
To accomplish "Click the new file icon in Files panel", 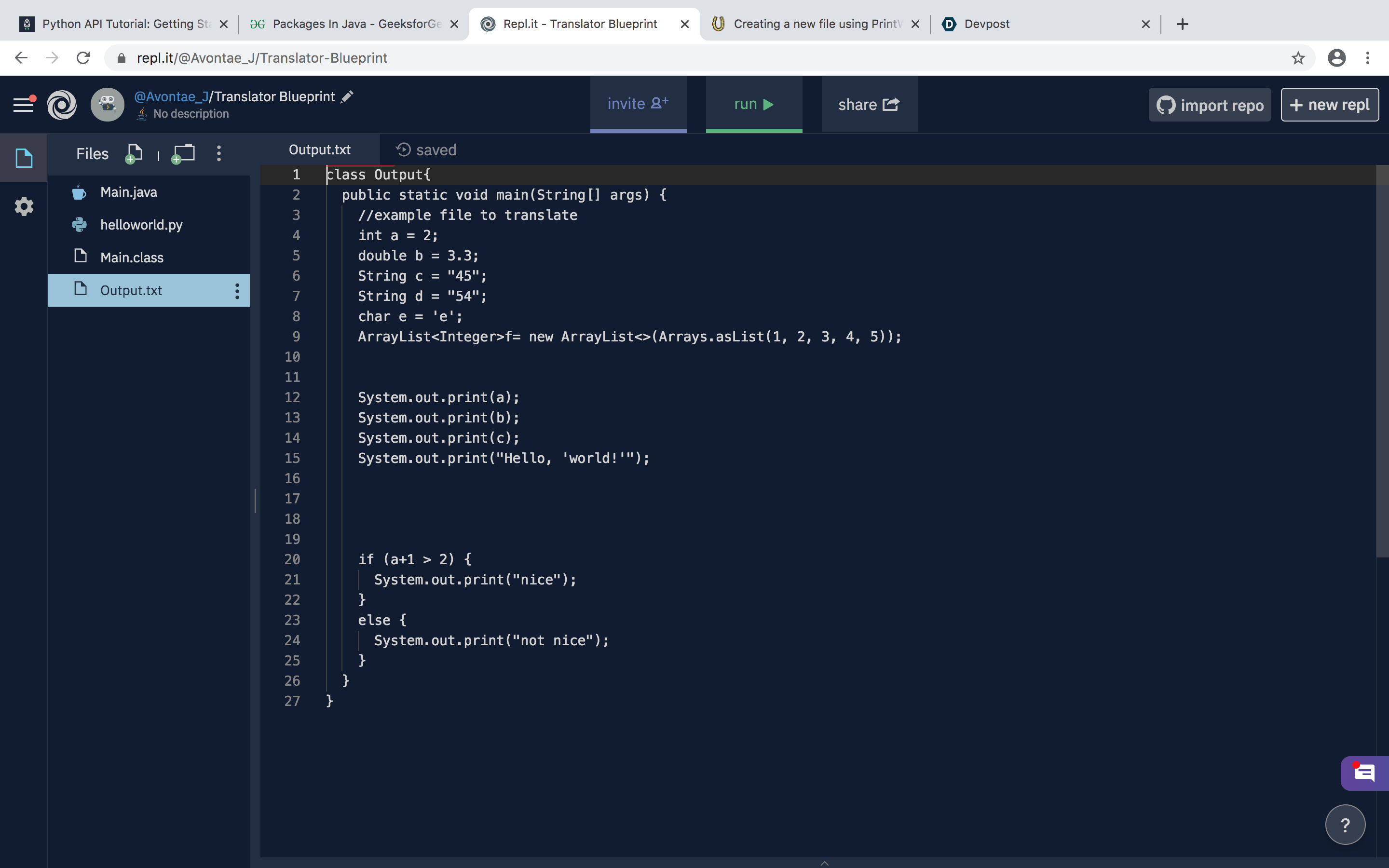I will click(134, 153).
